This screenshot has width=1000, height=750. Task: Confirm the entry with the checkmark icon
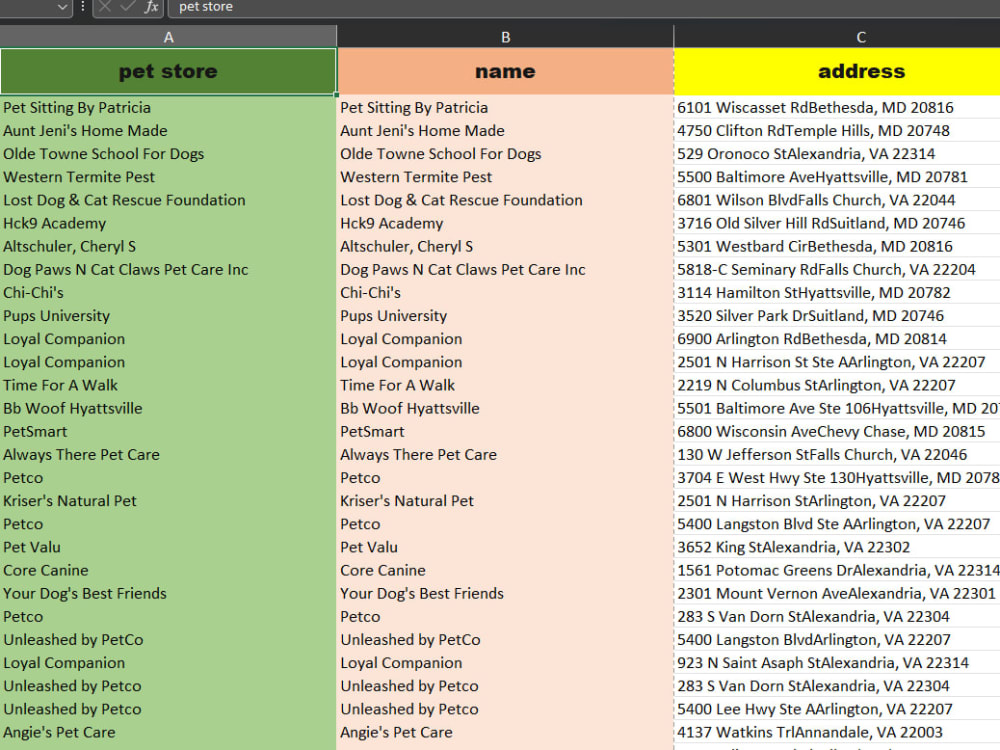point(128,7)
